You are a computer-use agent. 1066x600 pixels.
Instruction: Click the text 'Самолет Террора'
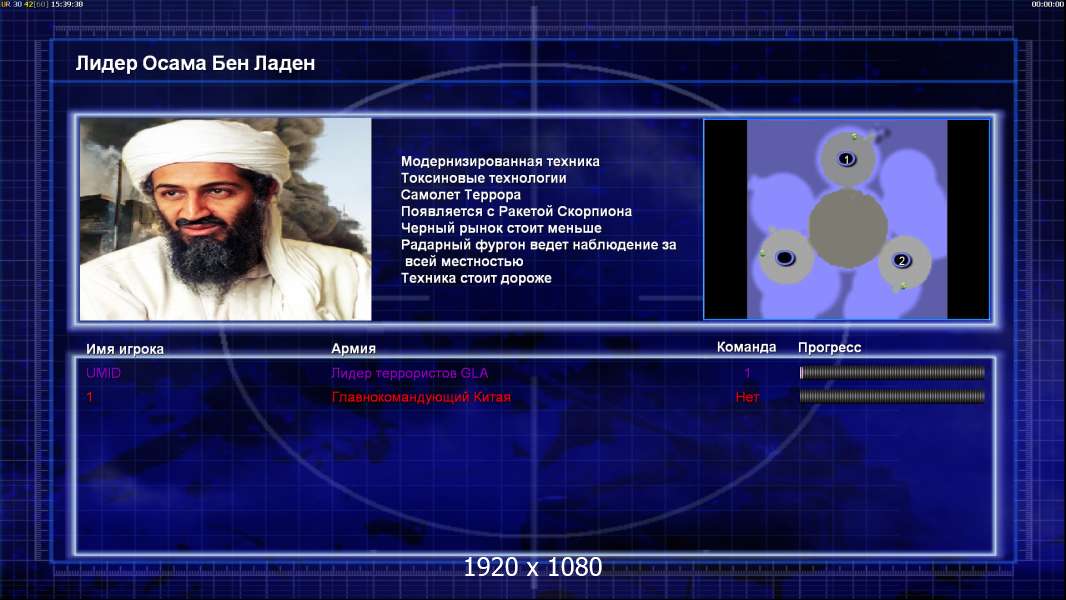click(461, 194)
